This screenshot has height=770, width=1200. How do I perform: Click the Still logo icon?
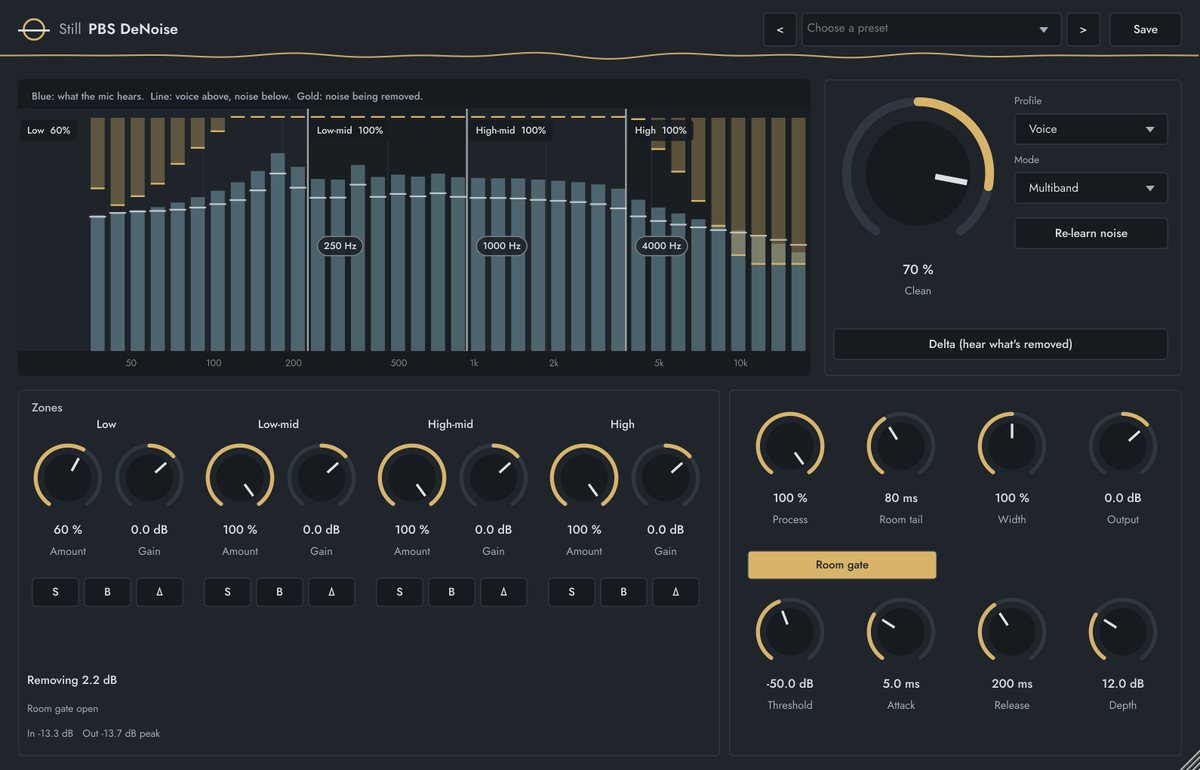34,30
